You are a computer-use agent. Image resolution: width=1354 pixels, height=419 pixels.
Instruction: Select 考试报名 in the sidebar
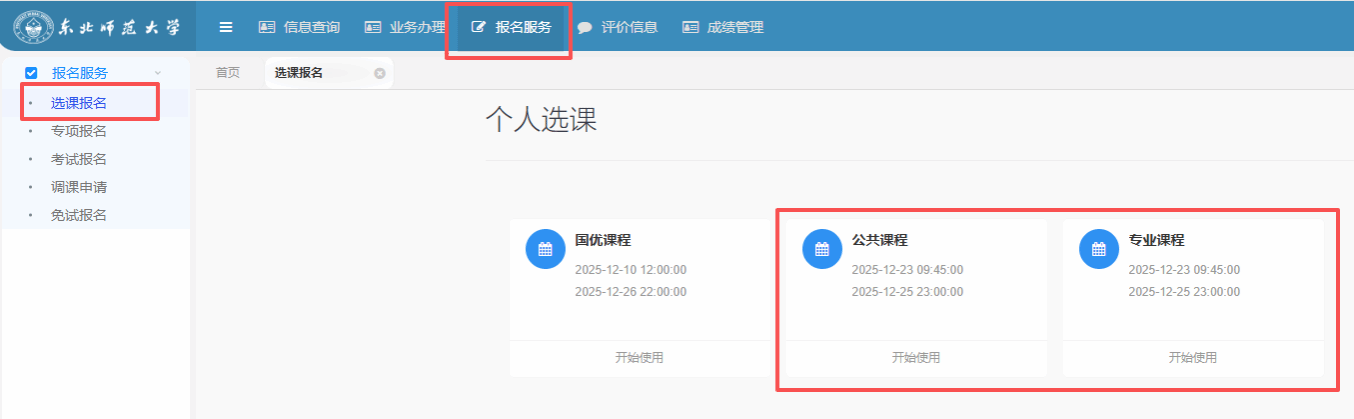pos(79,159)
